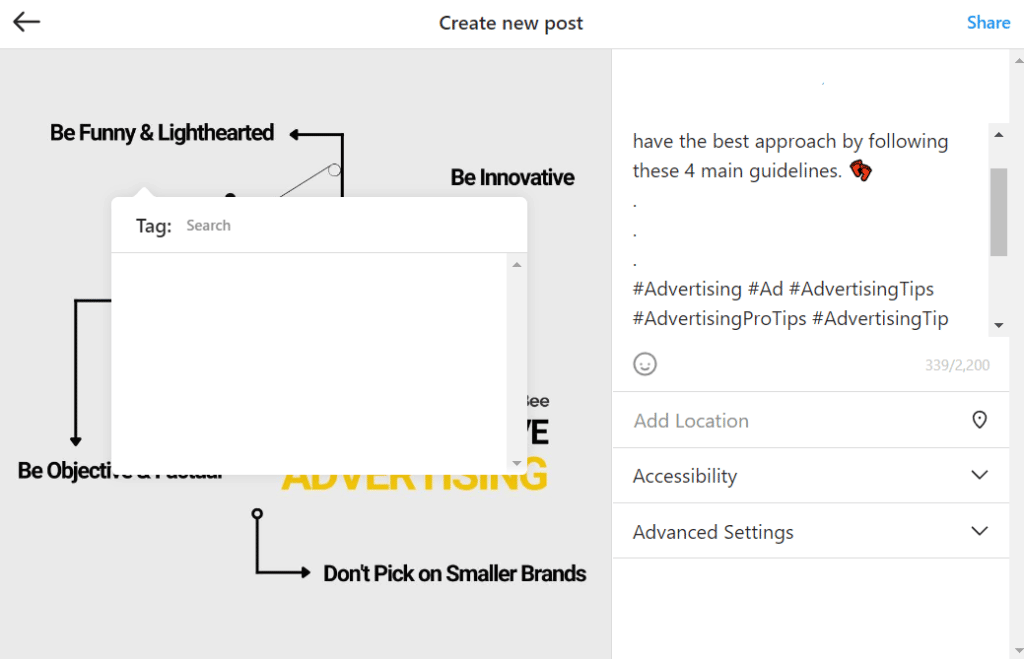Tag the 'Don't Pick on Smaller Brands' text
The height and width of the screenshot is (659, 1024).
[x=455, y=573]
